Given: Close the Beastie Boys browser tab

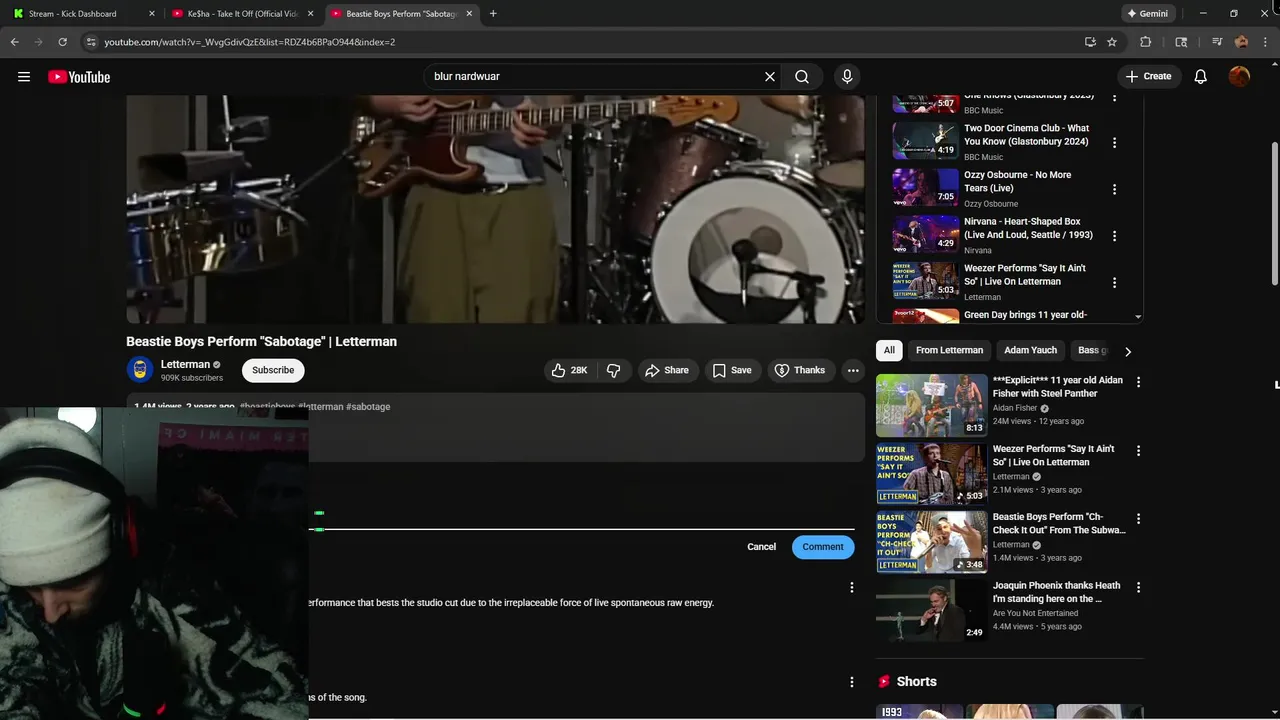Looking at the screenshot, I should coord(469,13).
